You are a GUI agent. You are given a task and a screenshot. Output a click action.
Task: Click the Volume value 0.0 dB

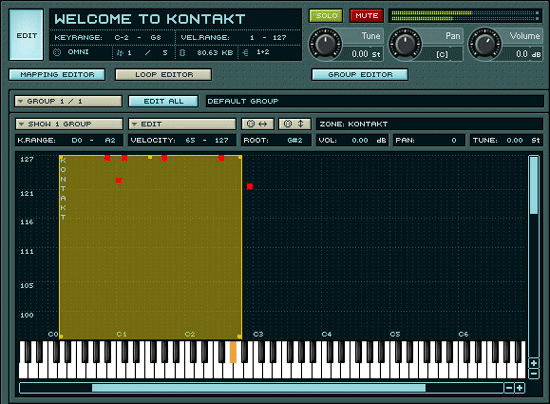[x=528, y=54]
